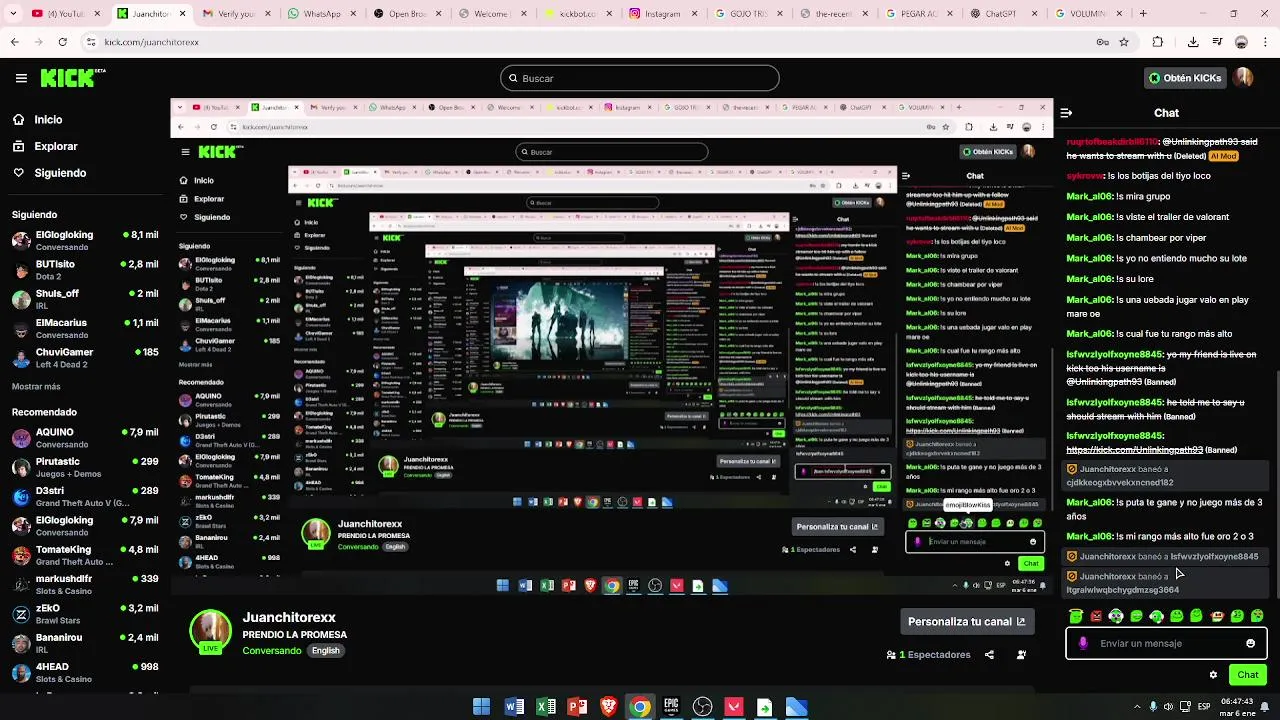Switch to the WhatsApp browser tab
The image size is (1280, 720).
321,14
